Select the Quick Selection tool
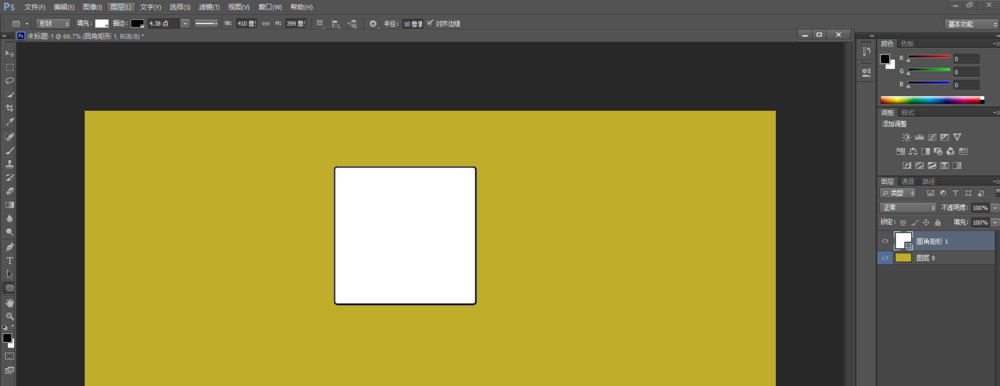Screen dimensions: 1000x386 tap(10, 94)
